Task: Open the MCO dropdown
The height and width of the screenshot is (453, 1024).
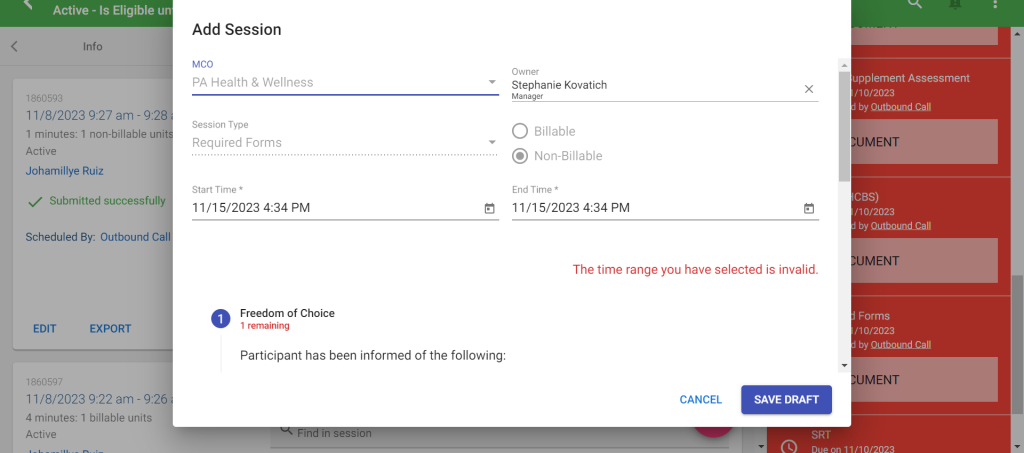Action: 344,82
